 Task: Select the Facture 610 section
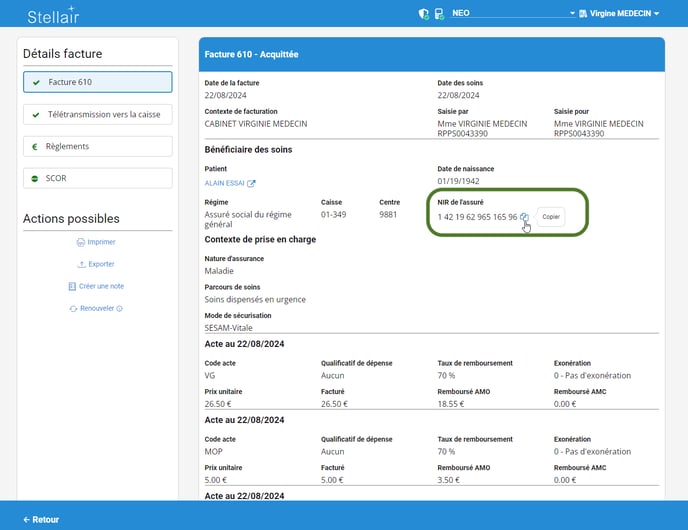[x=97, y=82]
